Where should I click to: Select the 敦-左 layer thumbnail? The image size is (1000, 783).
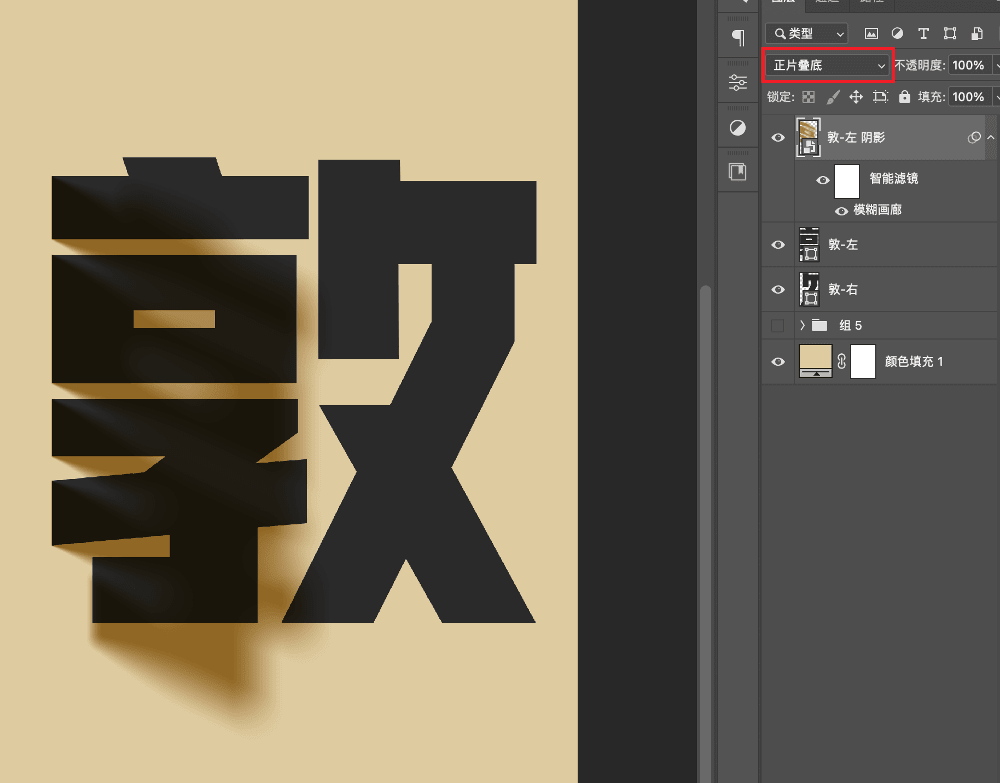809,244
